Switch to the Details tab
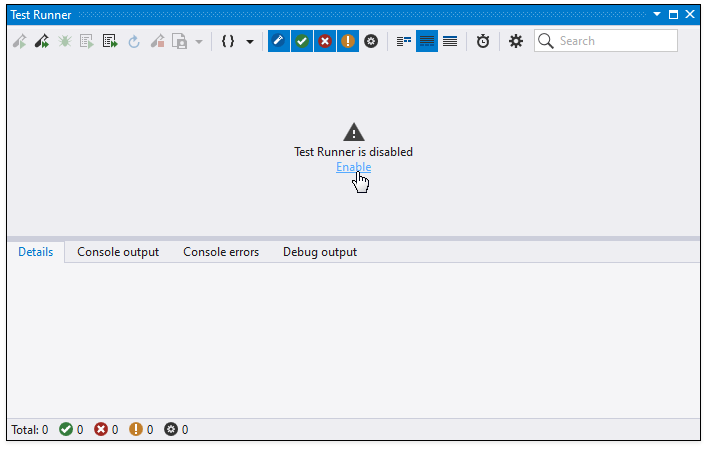This screenshot has width=707, height=449. [36, 252]
